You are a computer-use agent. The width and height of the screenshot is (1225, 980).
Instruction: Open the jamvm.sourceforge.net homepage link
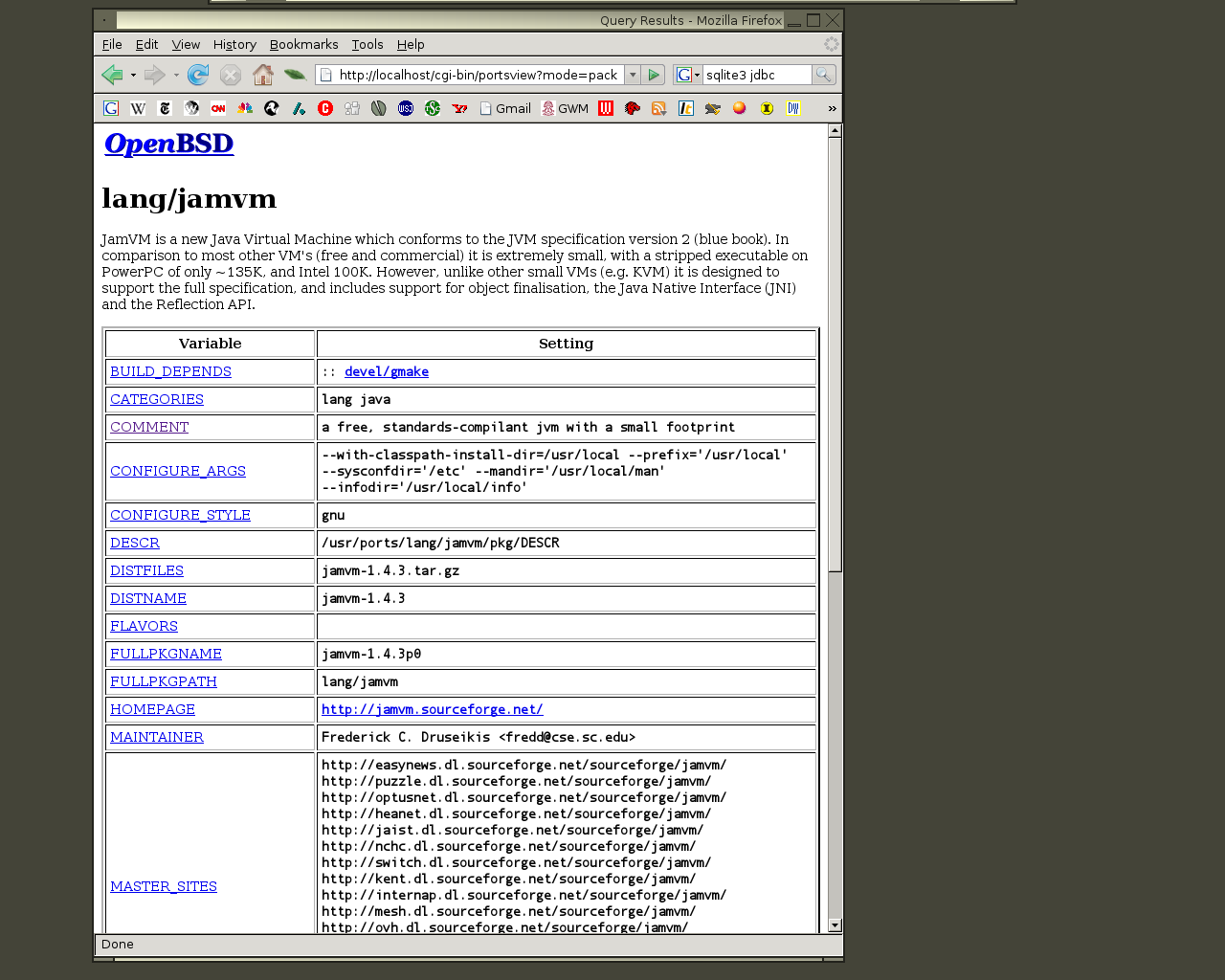click(432, 709)
